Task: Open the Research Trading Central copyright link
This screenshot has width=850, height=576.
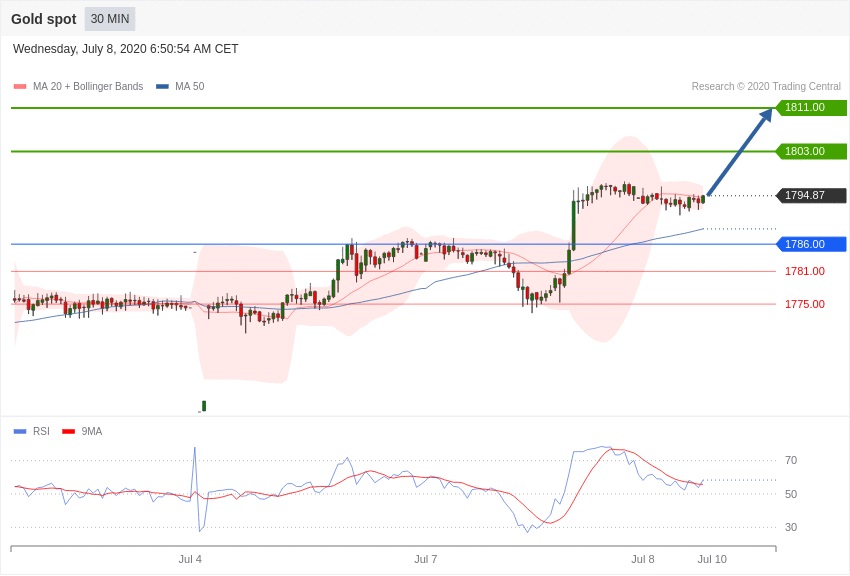Action: coord(766,87)
